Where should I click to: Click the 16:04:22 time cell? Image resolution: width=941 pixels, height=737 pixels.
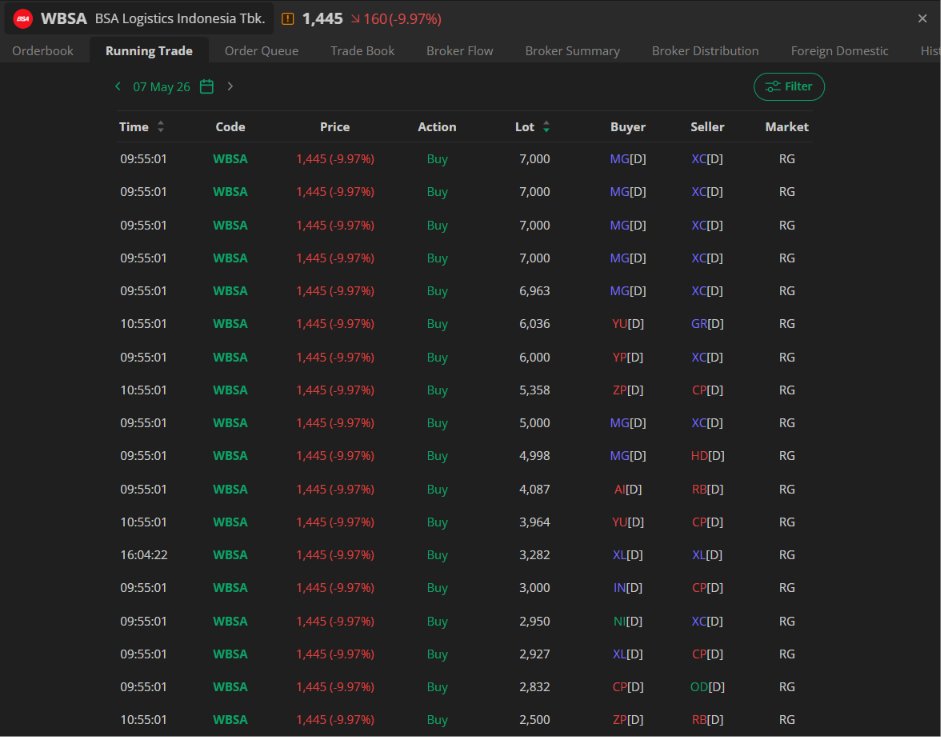pos(144,555)
